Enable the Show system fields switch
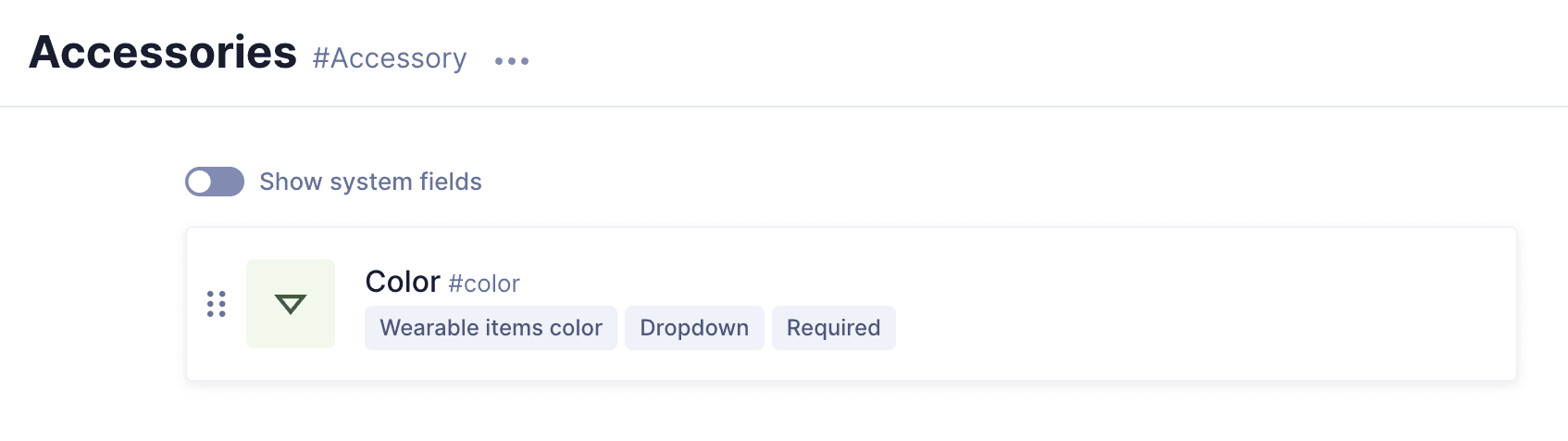This screenshot has width=1568, height=441. (x=215, y=182)
